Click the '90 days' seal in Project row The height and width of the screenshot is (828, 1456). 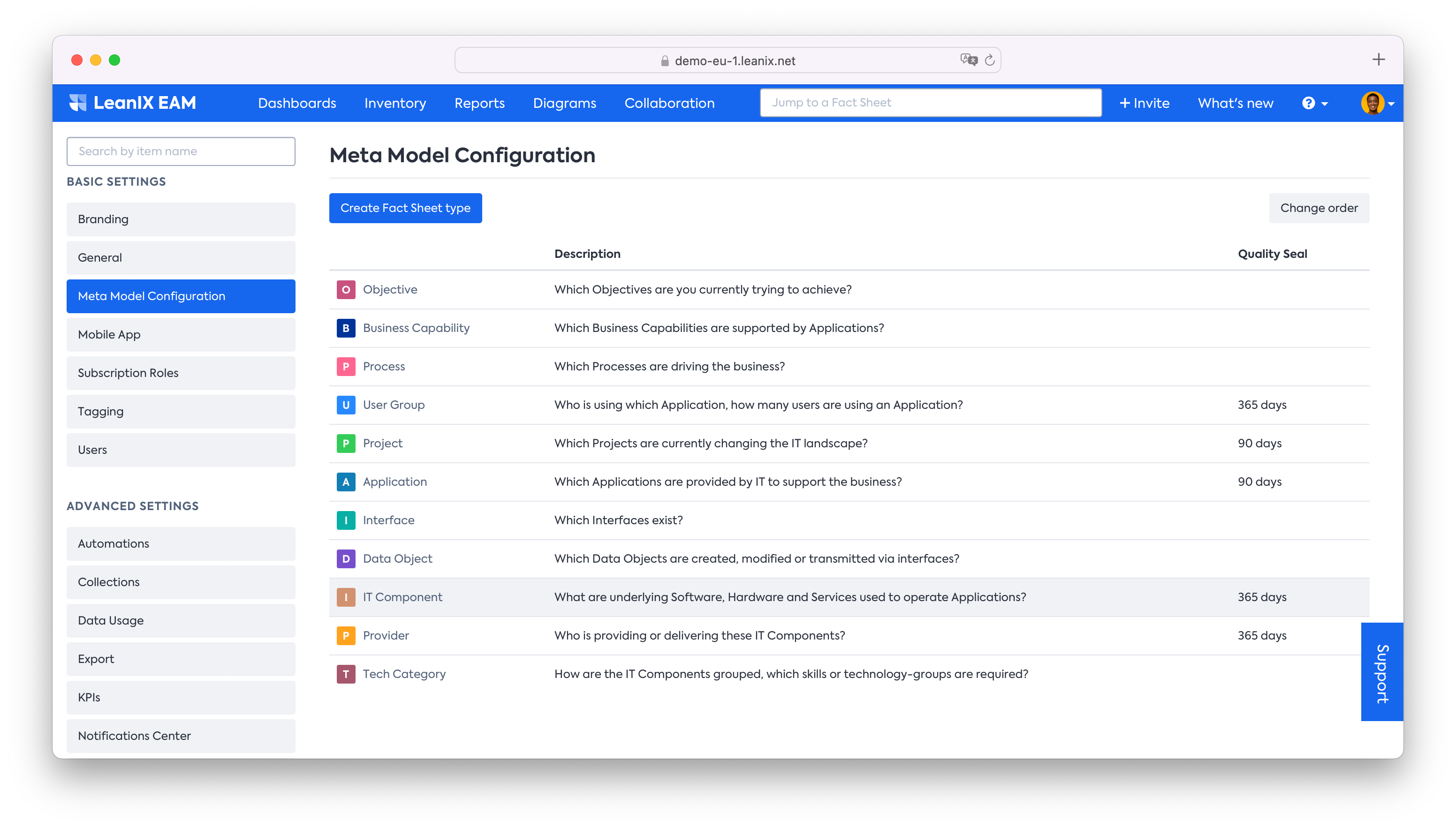point(1259,444)
